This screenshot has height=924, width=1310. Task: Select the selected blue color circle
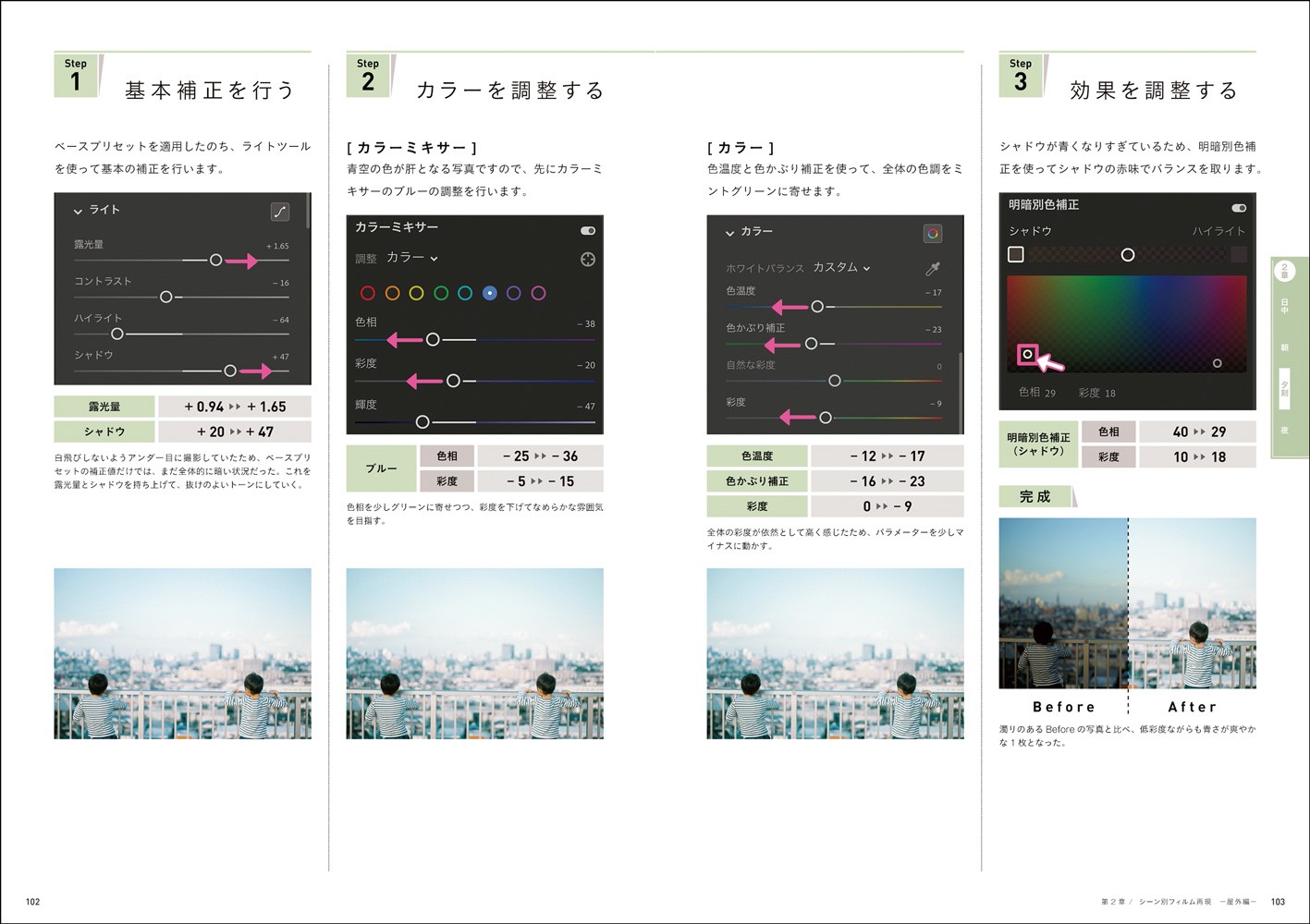click(x=489, y=293)
